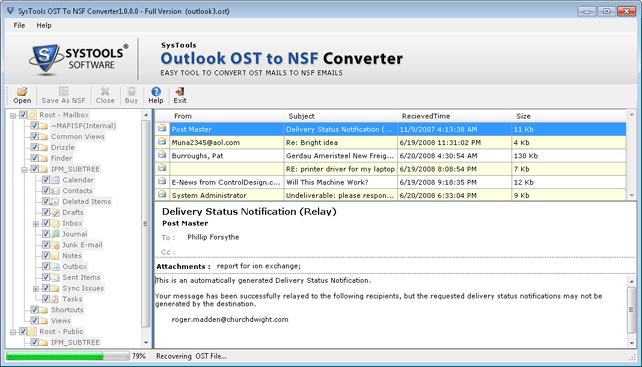The height and width of the screenshot is (367, 642).
Task: Collapse the Root - Public tree node
Action: [x=13, y=332]
